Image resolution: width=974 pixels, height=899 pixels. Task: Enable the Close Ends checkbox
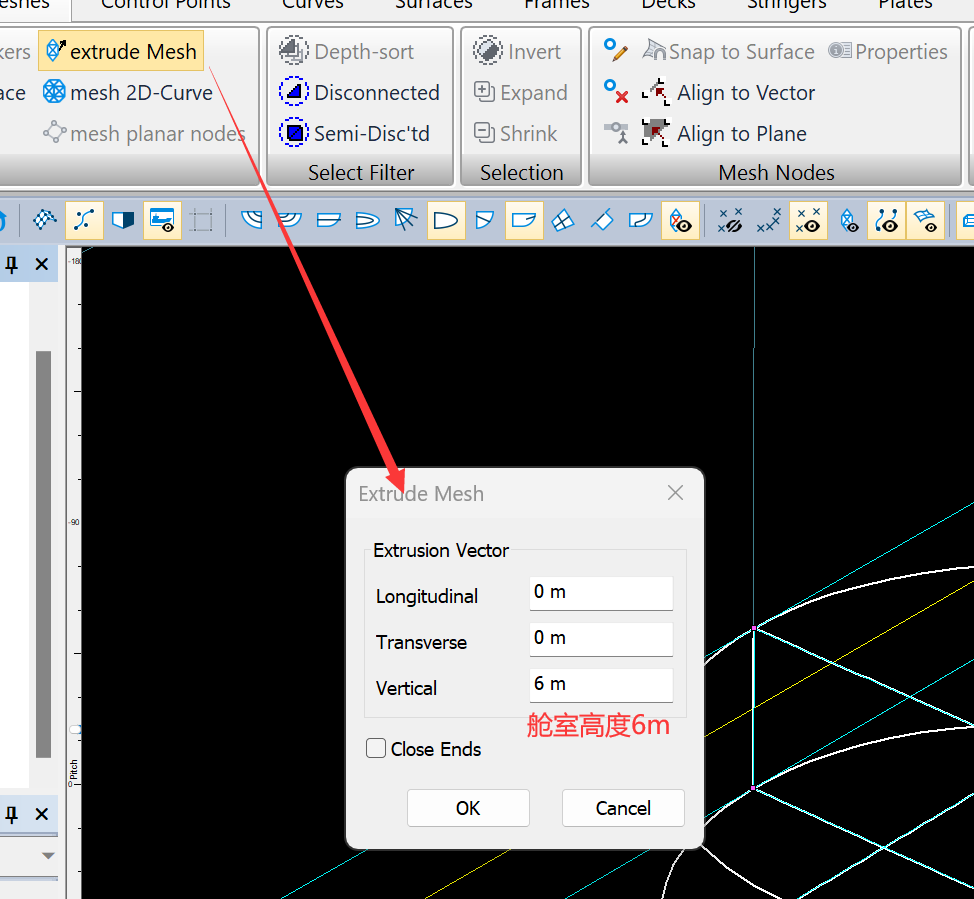(376, 749)
